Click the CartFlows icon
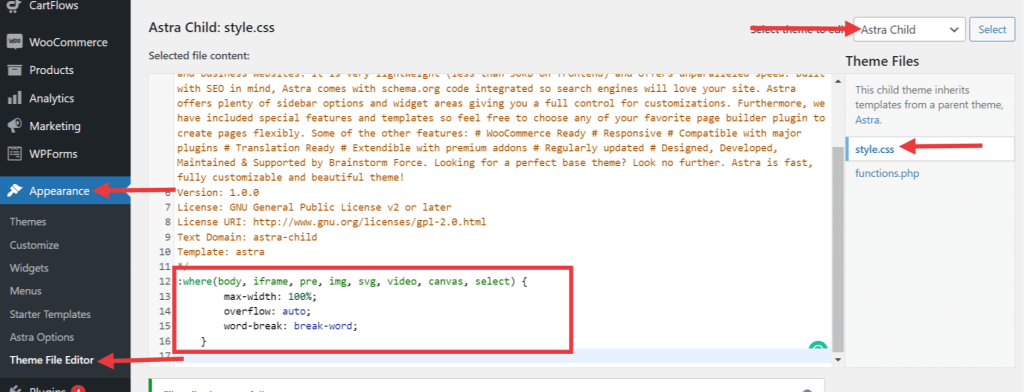 click(x=14, y=6)
